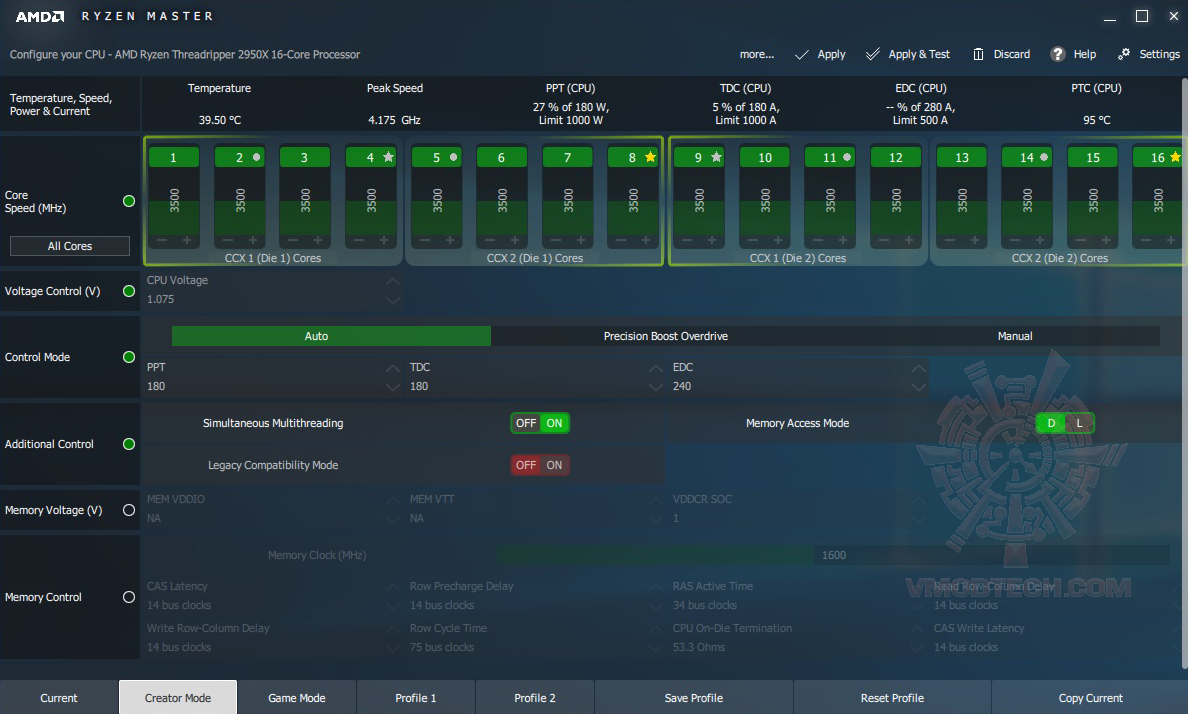This screenshot has width=1188, height=714.
Task: Click the gold star on core 16
Action: (x=1175, y=157)
